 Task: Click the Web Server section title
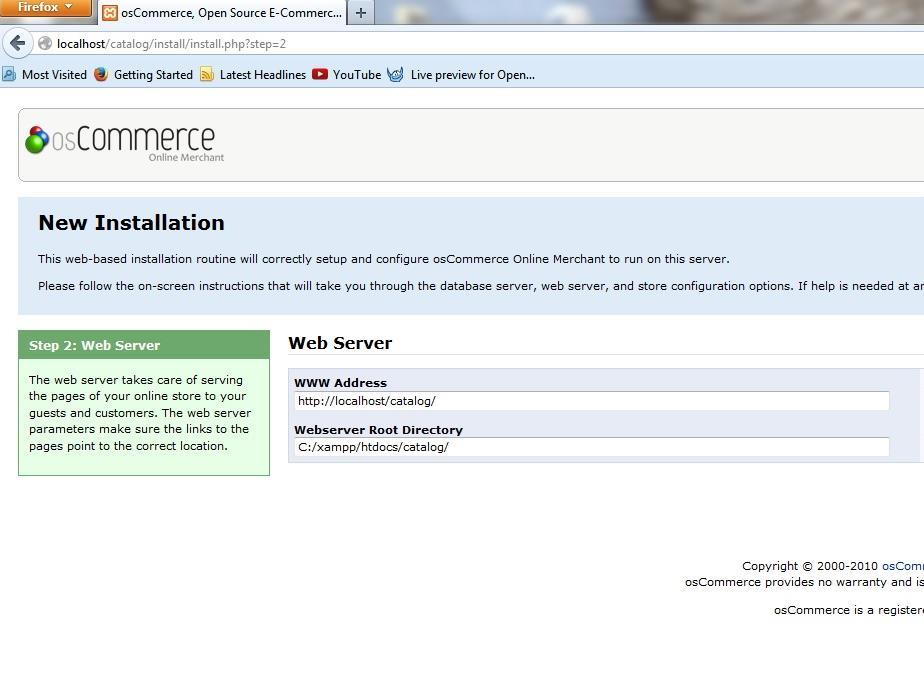(x=340, y=343)
